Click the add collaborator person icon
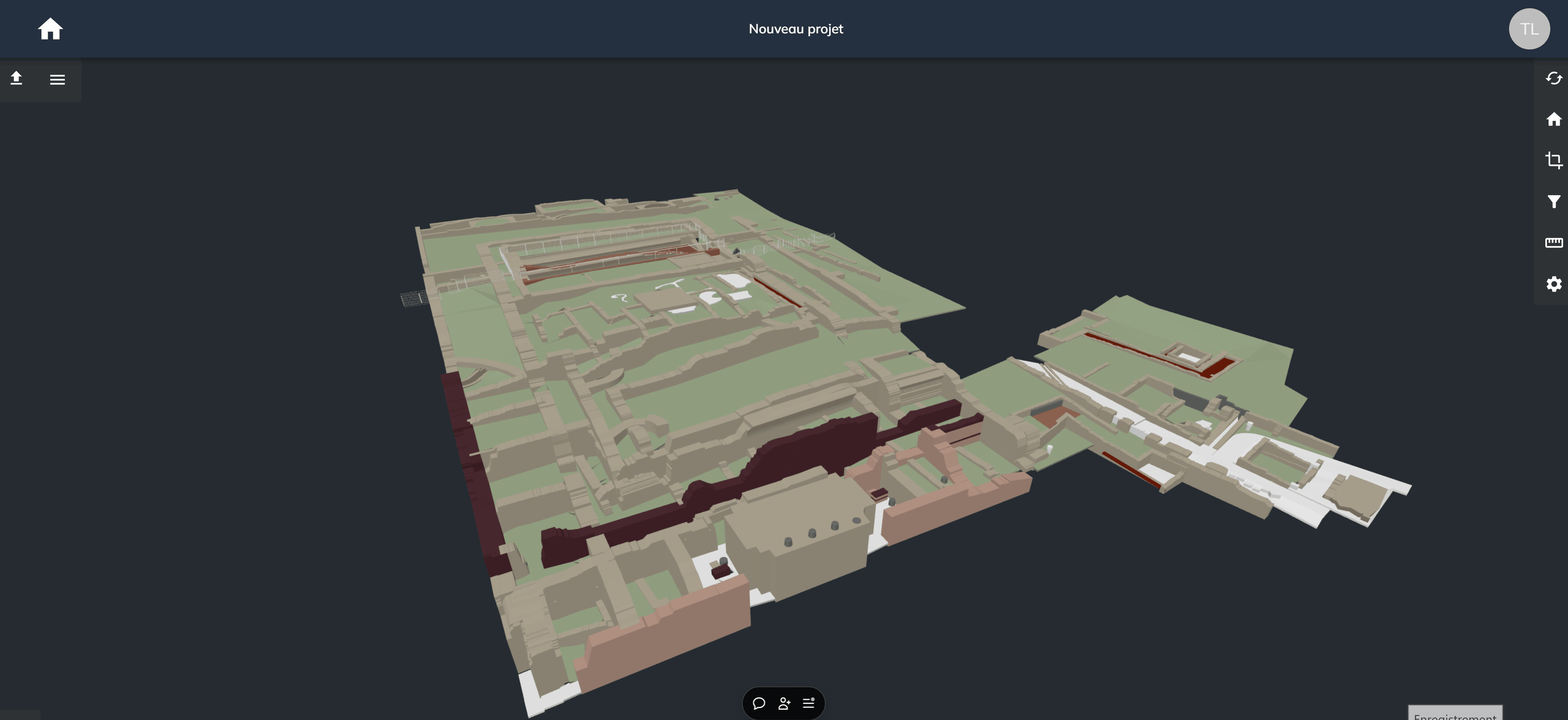 click(784, 704)
